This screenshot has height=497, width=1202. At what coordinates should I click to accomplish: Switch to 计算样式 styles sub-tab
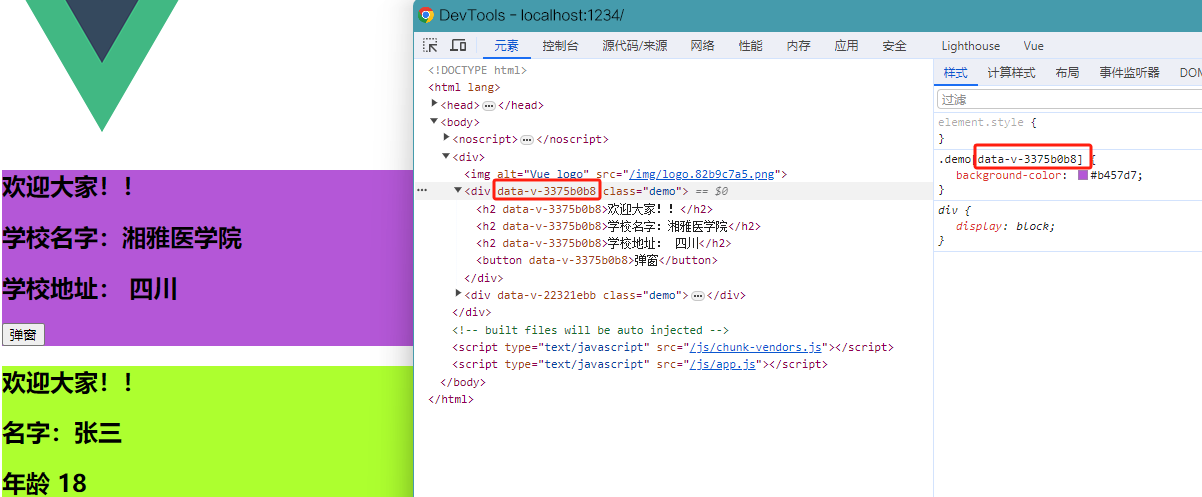(x=1011, y=73)
